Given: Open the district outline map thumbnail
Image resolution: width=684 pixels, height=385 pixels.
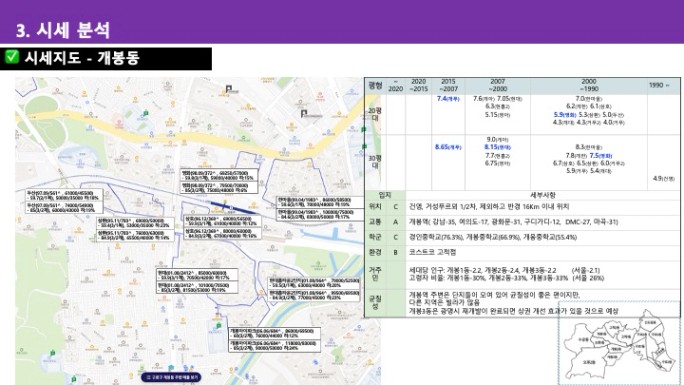Looking at the screenshot, I should point(619,344).
